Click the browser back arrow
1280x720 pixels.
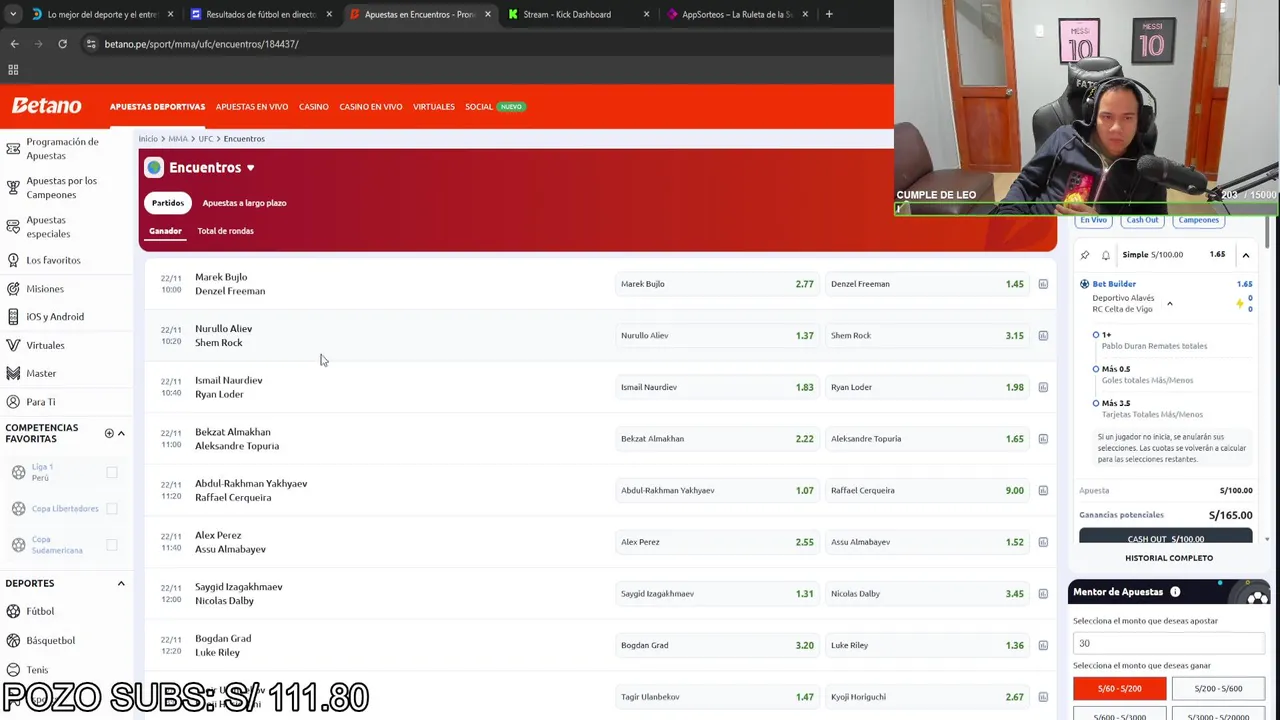(14, 44)
